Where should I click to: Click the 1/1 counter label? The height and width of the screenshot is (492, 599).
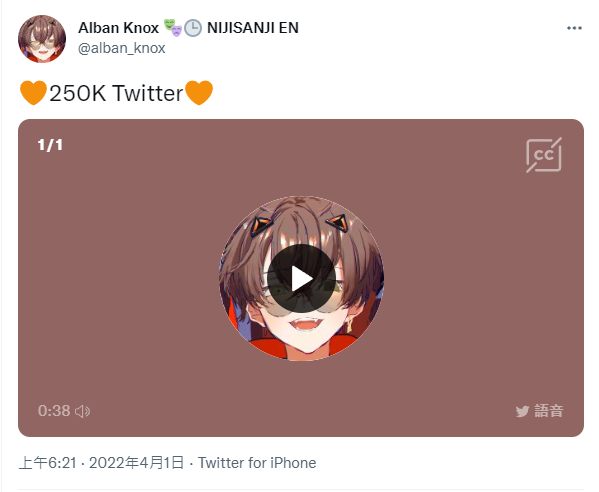pos(50,145)
